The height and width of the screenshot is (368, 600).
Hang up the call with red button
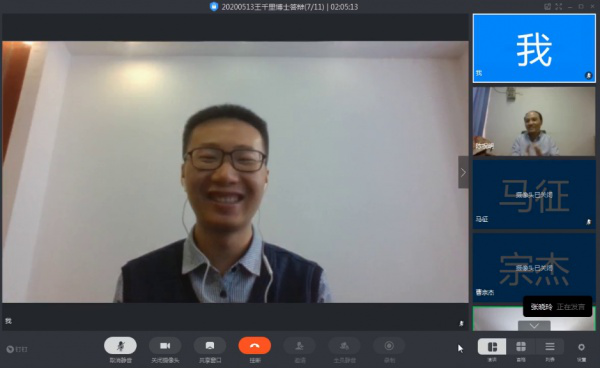[255, 346]
